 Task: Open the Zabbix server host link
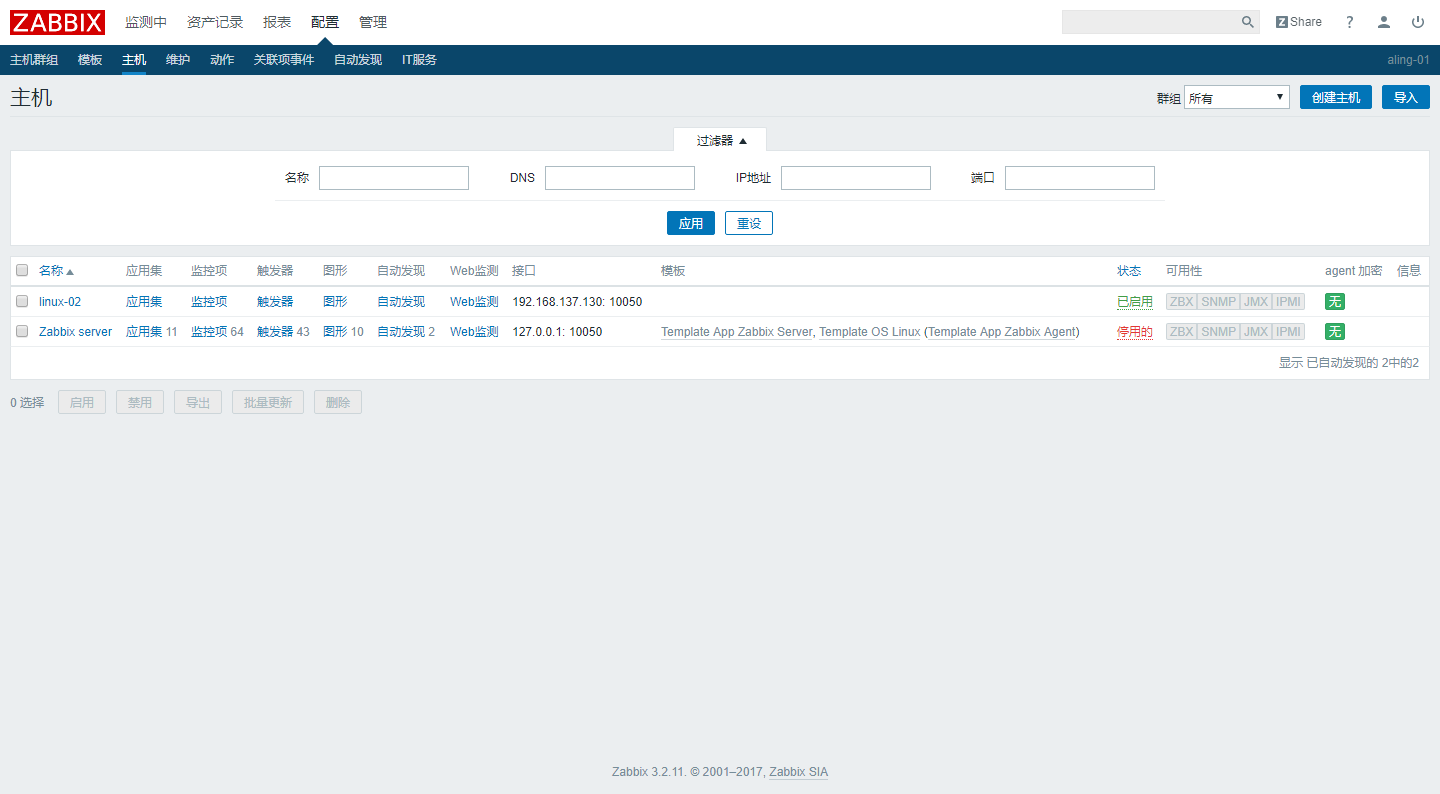click(x=76, y=331)
